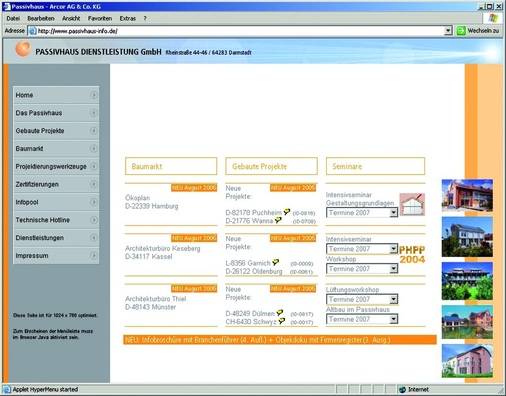506x396 pixels.
Task: Open Termine 2007 dropdown under Workshop
Action: [x=362, y=269]
